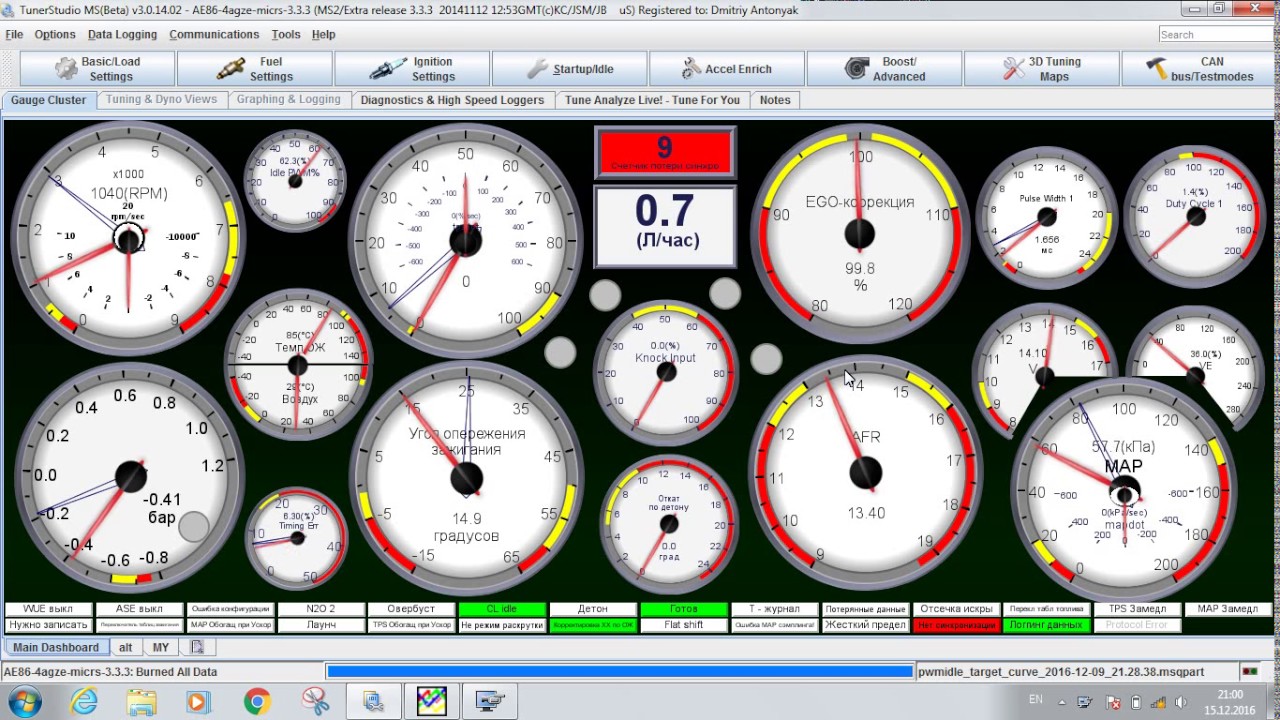The image size is (1280, 720).
Task: Open Diagnostics & High Speed Loggers tab
Action: point(452,100)
